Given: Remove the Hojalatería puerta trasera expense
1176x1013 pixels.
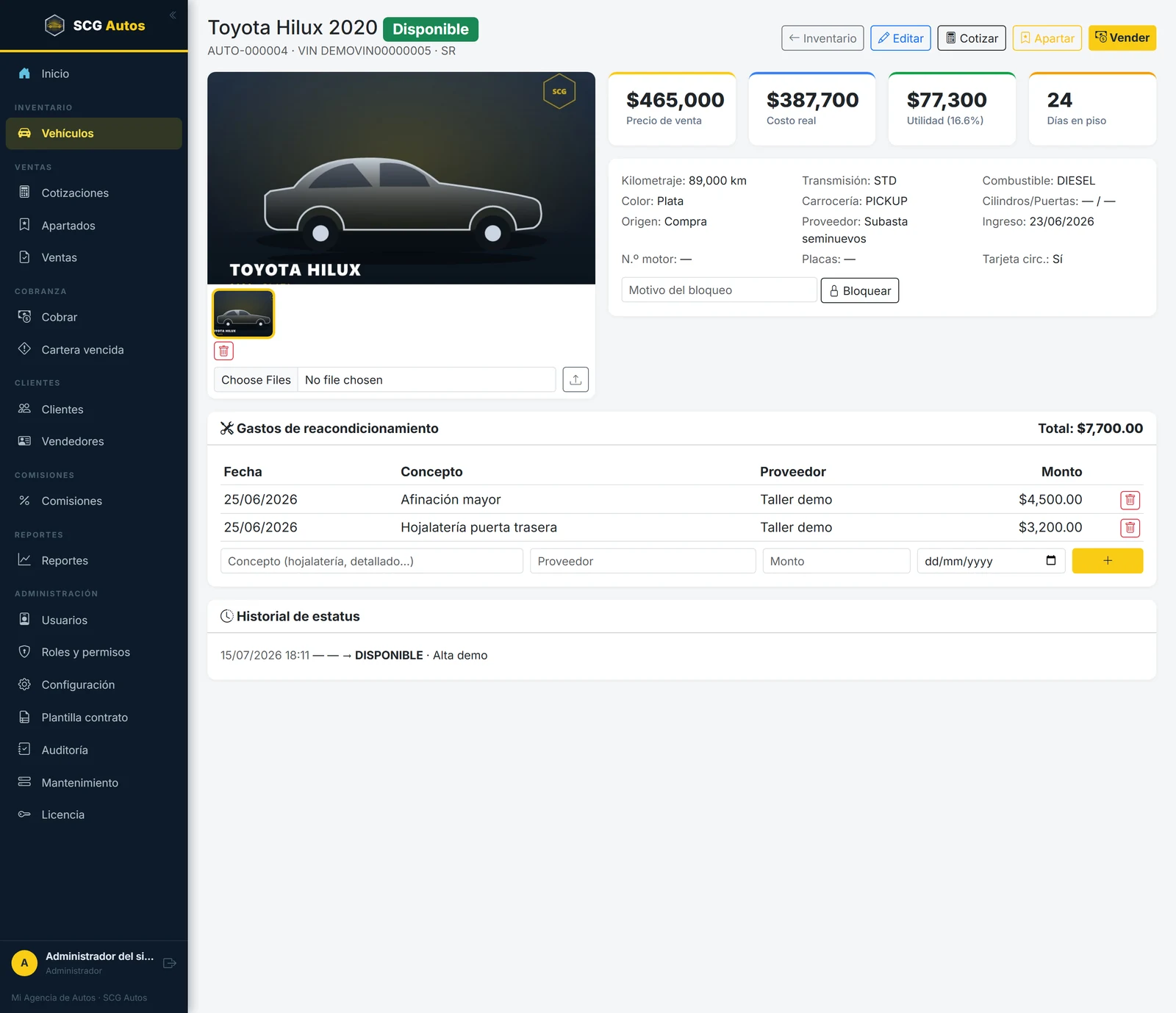Looking at the screenshot, I should click(1130, 528).
